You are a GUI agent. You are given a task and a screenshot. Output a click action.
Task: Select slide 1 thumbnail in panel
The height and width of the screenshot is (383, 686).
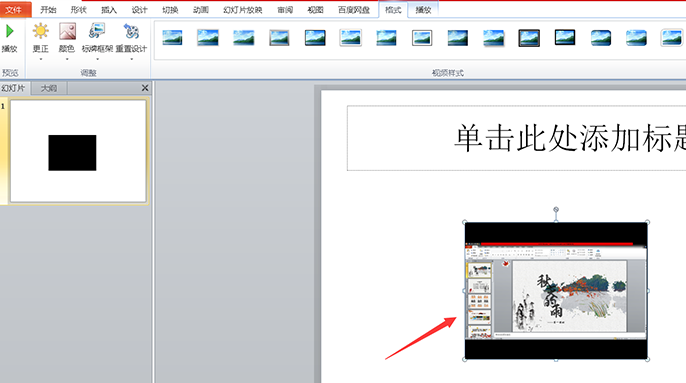(x=78, y=151)
